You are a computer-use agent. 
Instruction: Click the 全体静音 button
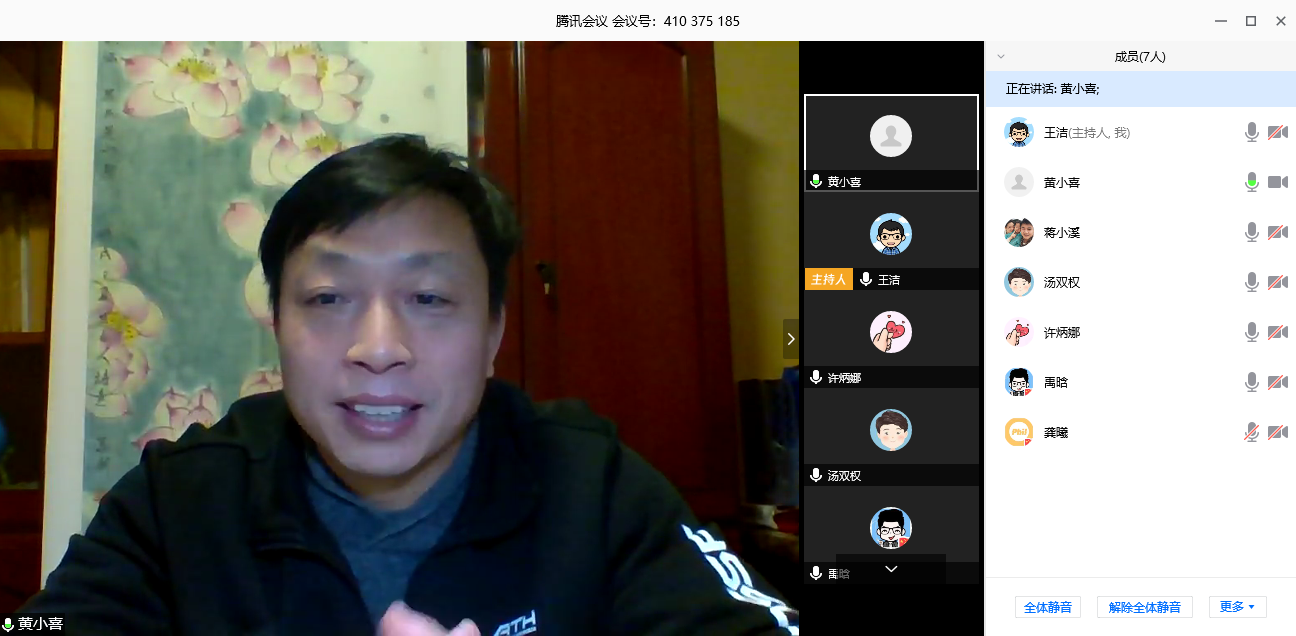pos(1047,607)
